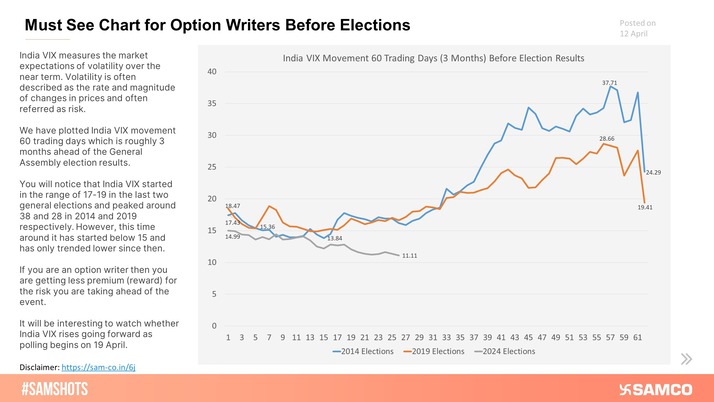Click the double chevron next arrow

(x=685, y=359)
